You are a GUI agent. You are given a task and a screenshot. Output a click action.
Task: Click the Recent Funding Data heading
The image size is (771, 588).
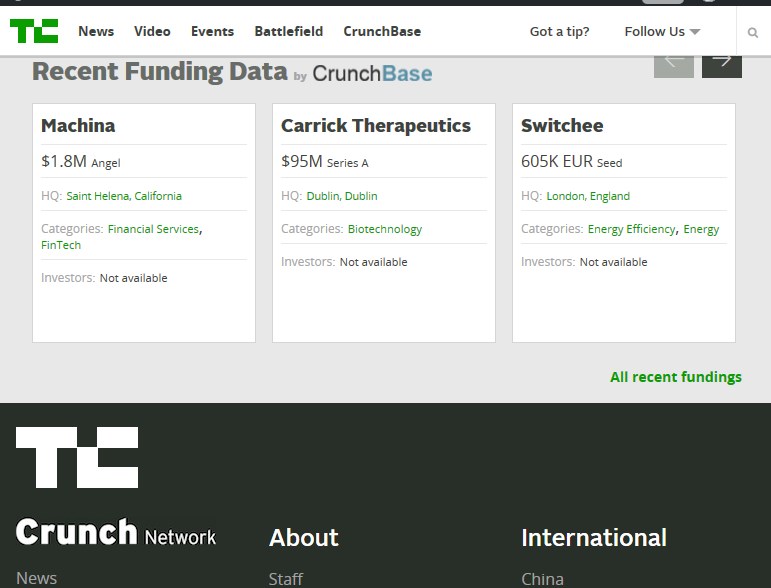[160, 72]
